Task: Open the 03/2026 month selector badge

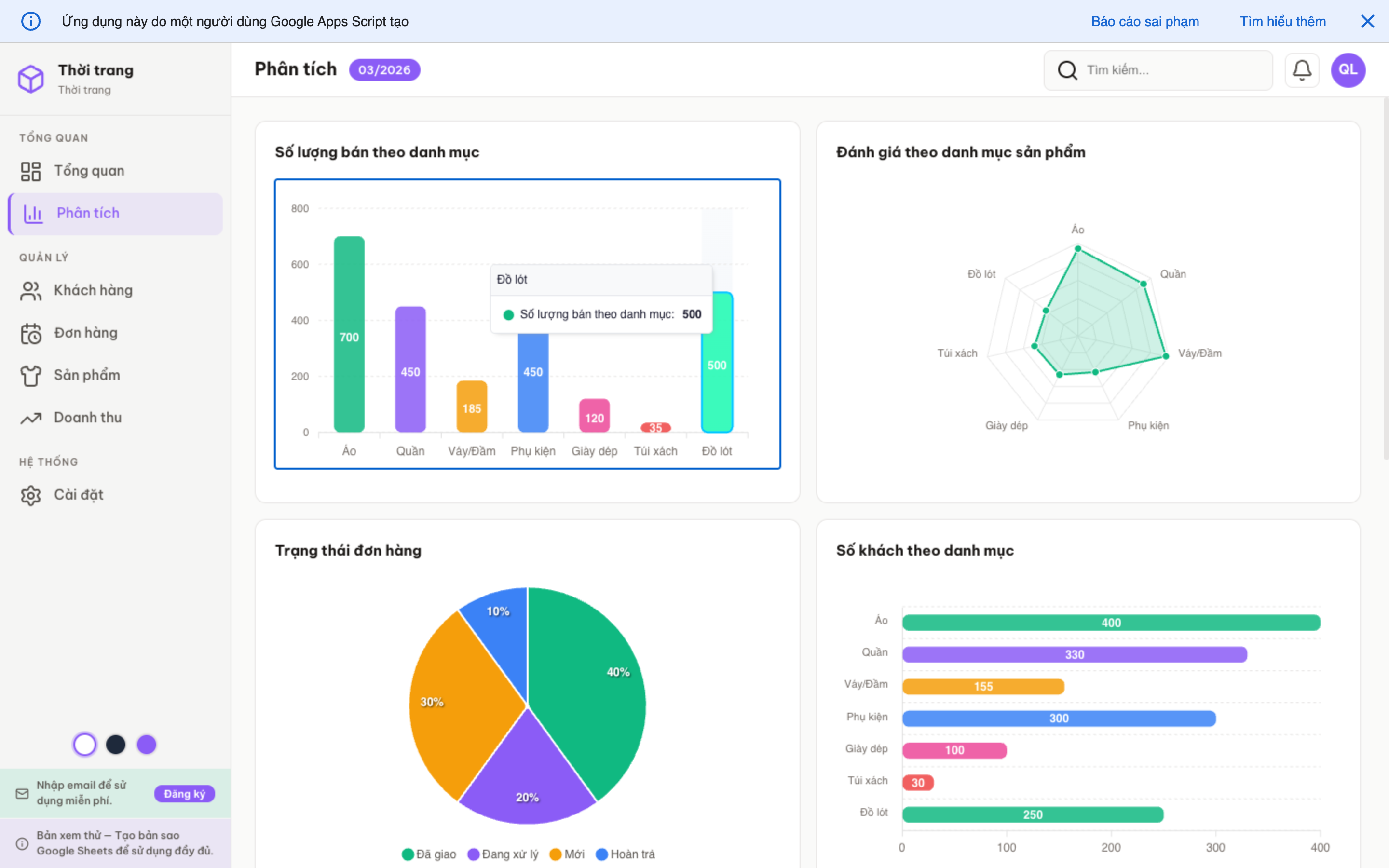Action: click(x=384, y=70)
